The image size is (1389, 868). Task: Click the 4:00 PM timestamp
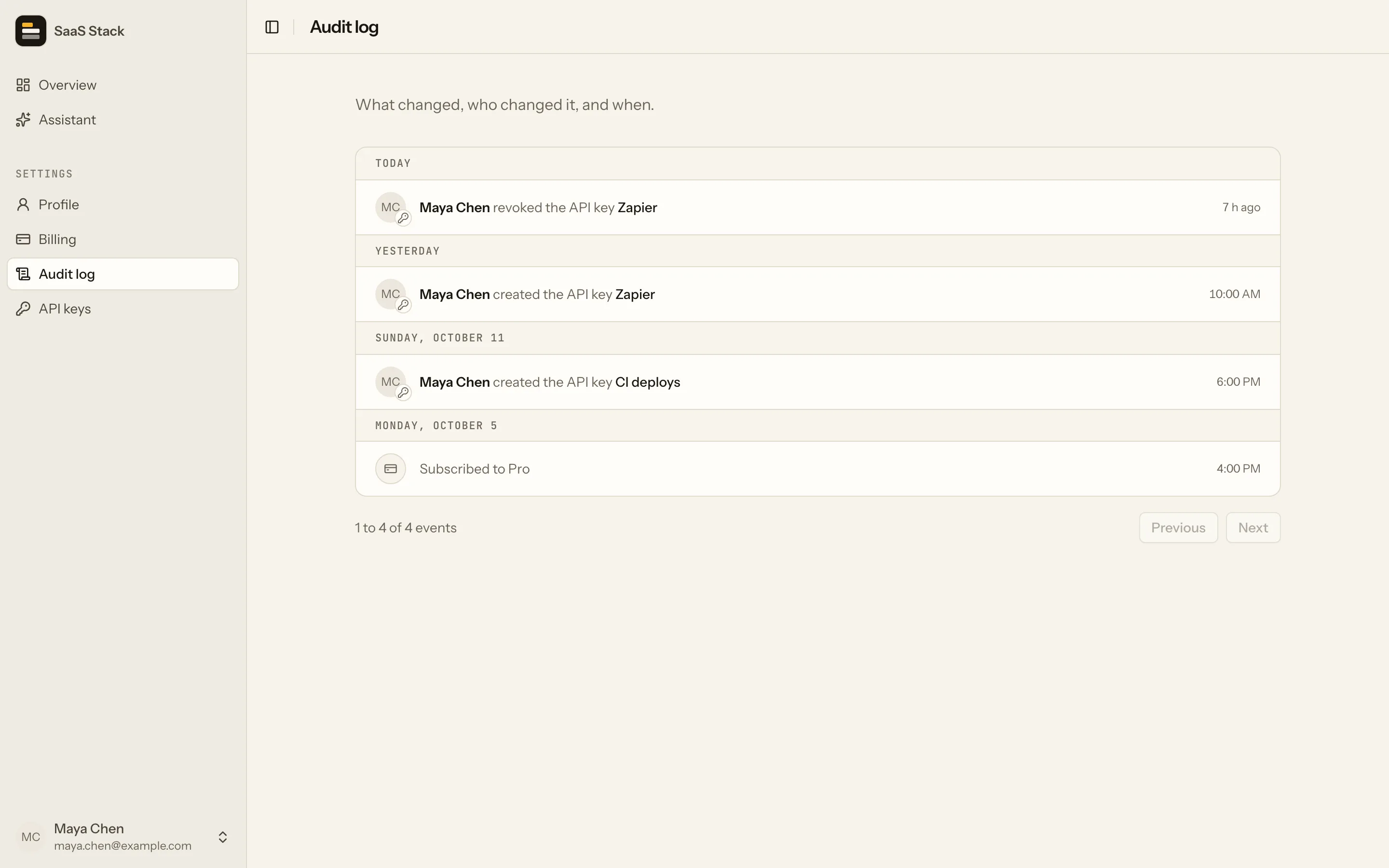1238,468
